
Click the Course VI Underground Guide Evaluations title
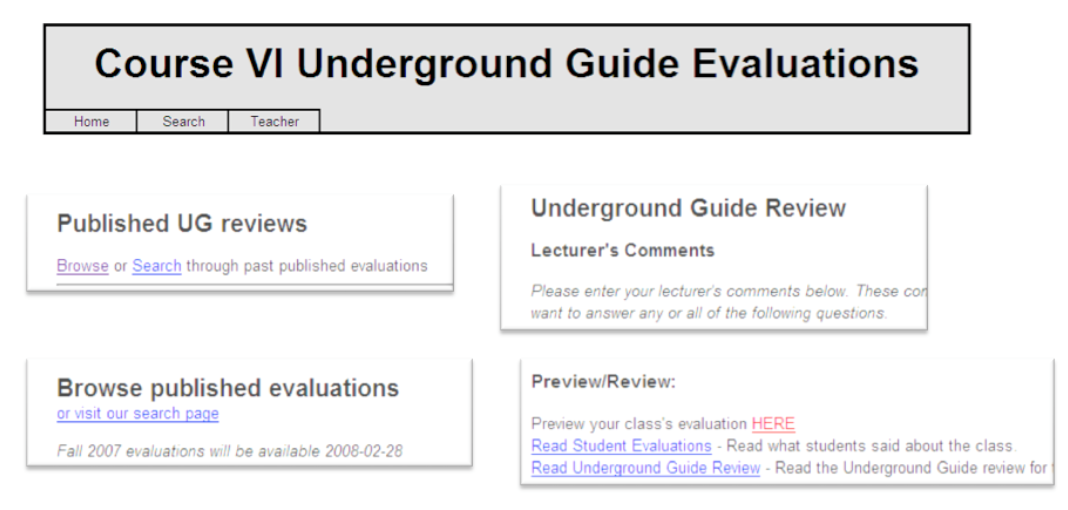tap(506, 64)
